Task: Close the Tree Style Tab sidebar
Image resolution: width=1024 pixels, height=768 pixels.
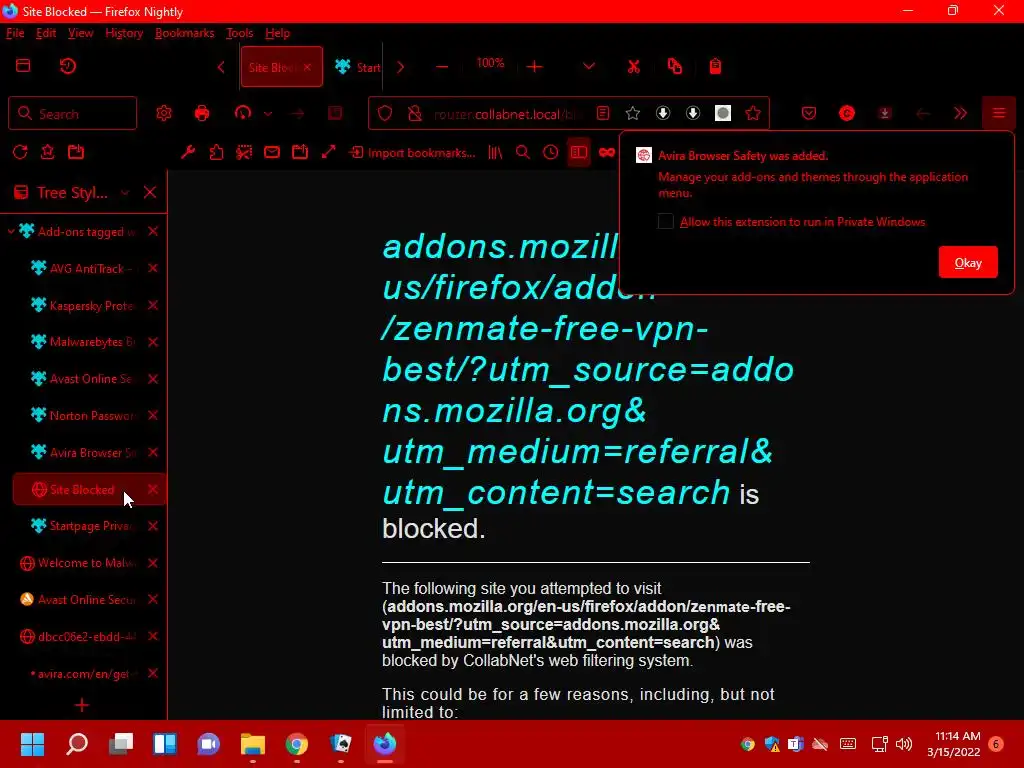Action: click(x=150, y=192)
